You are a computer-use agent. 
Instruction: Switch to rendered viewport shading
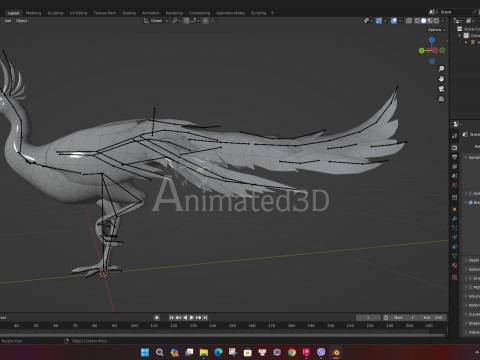tap(436, 21)
